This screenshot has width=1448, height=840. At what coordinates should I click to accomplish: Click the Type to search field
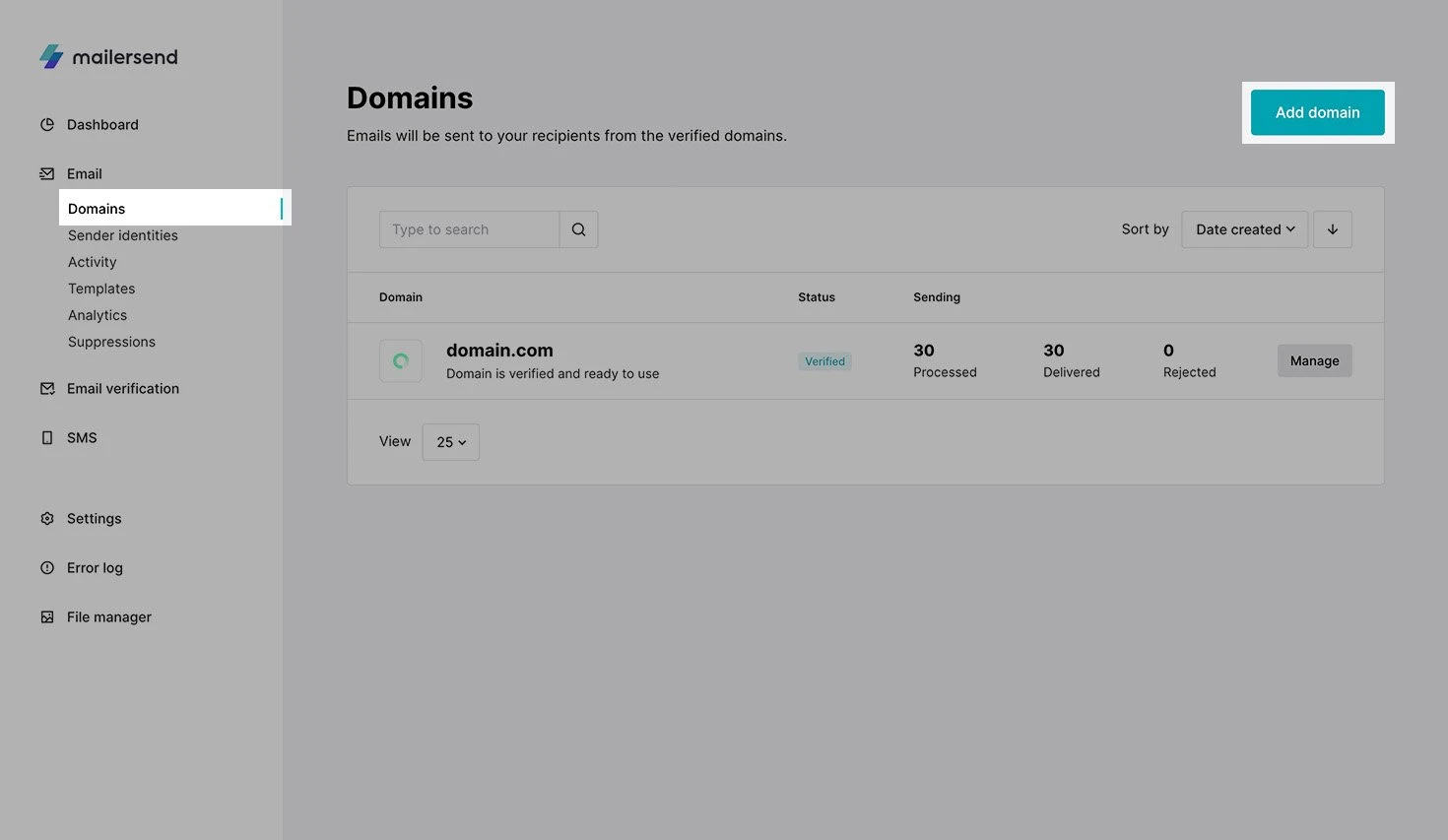coord(469,229)
